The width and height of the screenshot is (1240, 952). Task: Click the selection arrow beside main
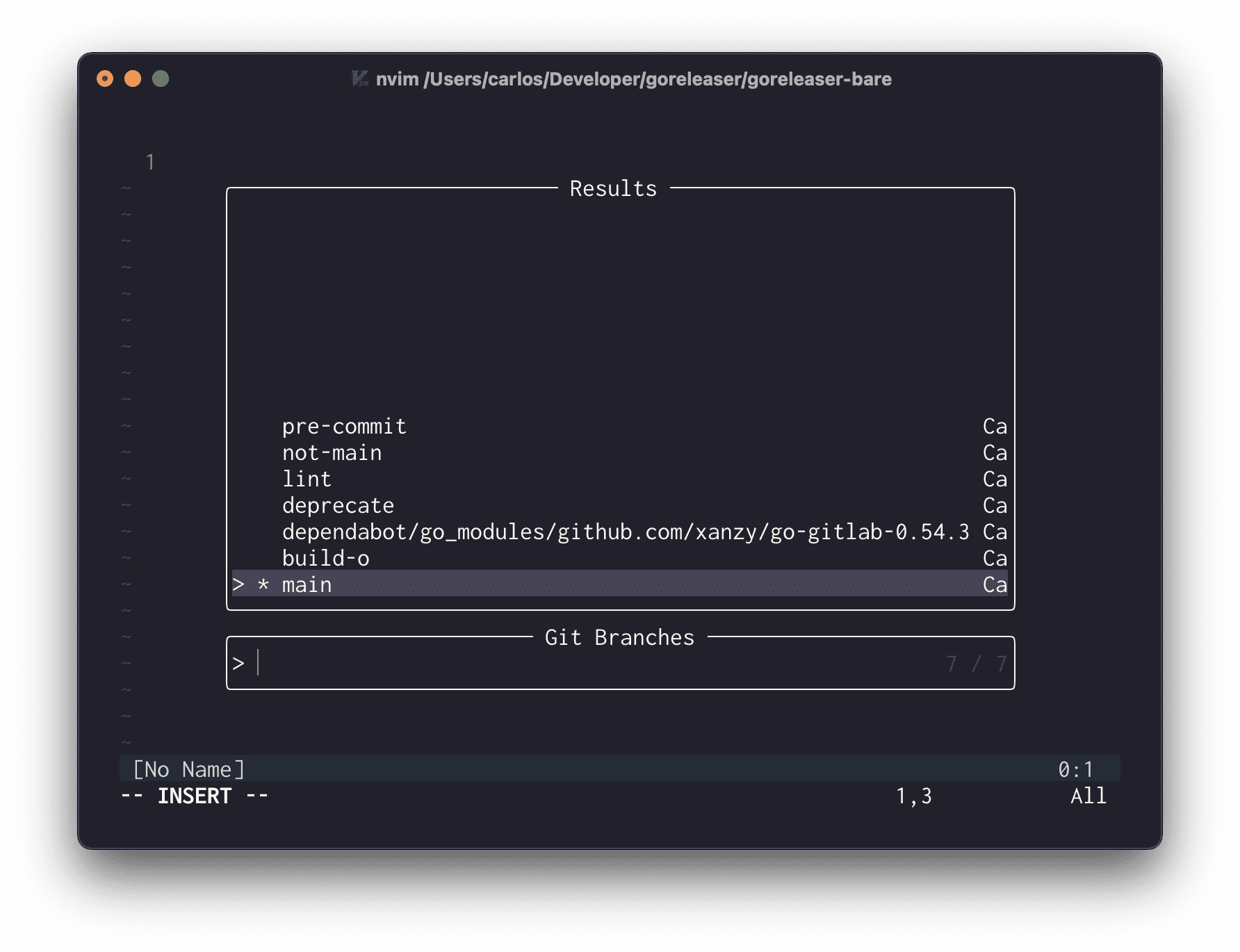[x=239, y=584]
